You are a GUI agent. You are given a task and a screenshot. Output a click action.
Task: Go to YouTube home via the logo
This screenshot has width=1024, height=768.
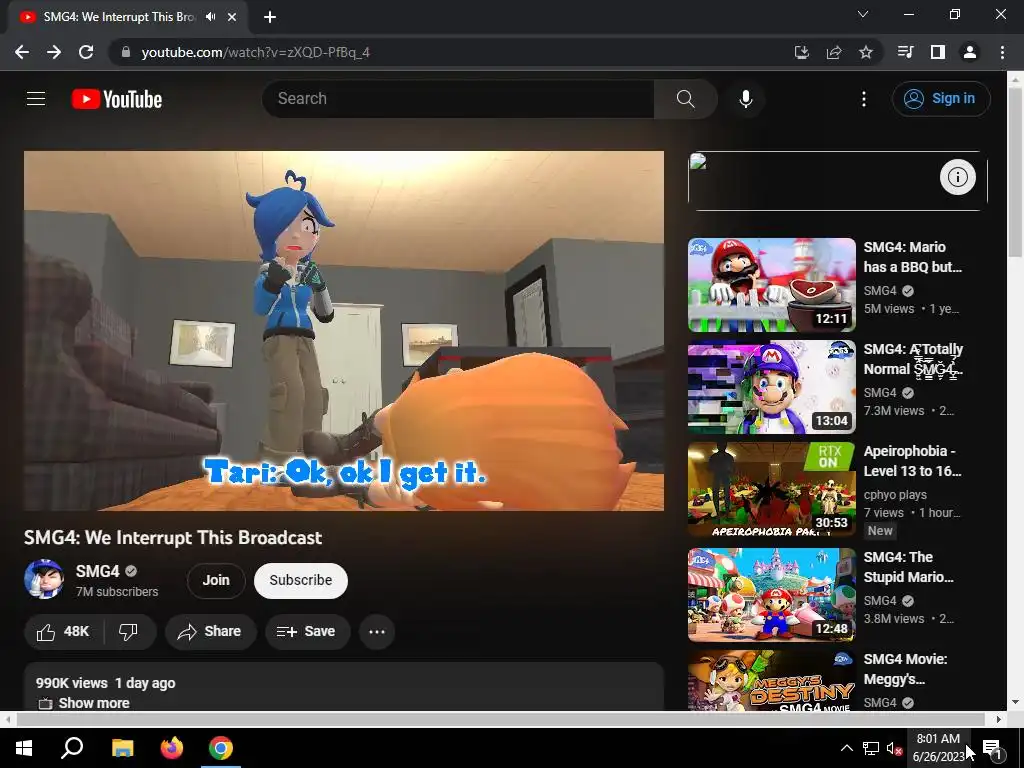point(117,99)
